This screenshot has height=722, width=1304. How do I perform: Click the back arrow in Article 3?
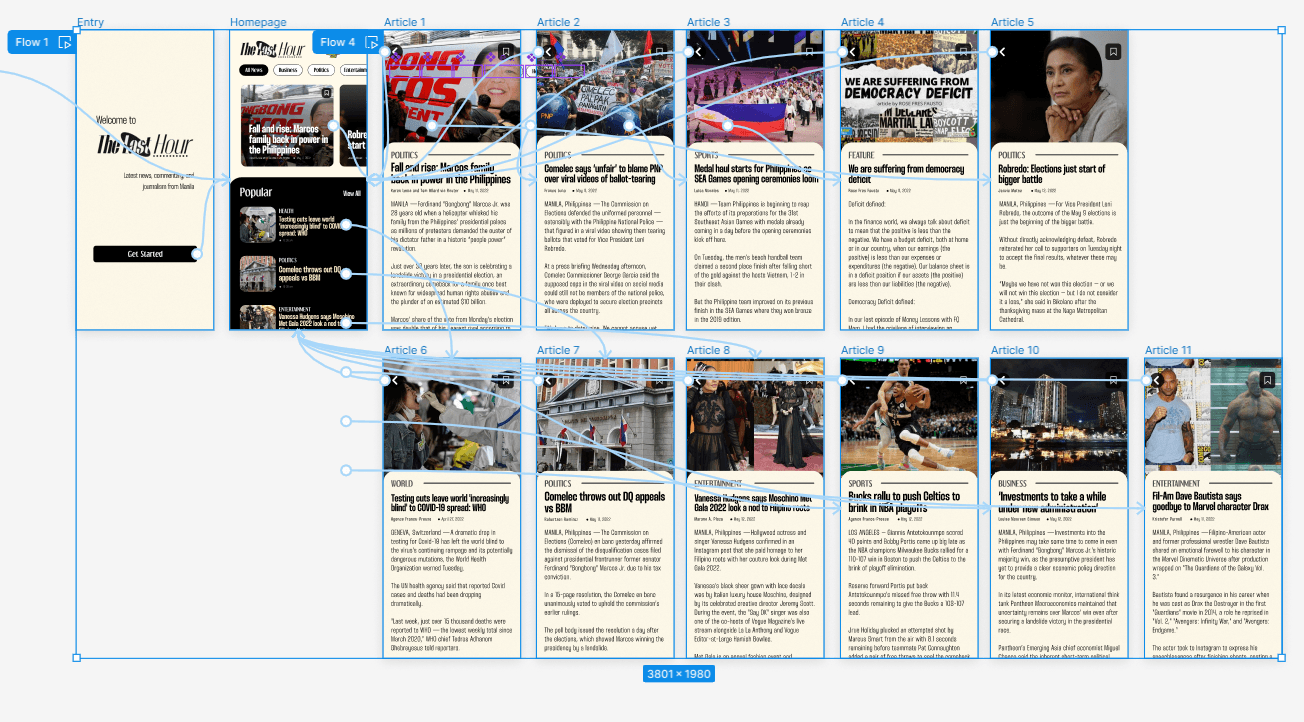pyautogui.click(x=698, y=51)
